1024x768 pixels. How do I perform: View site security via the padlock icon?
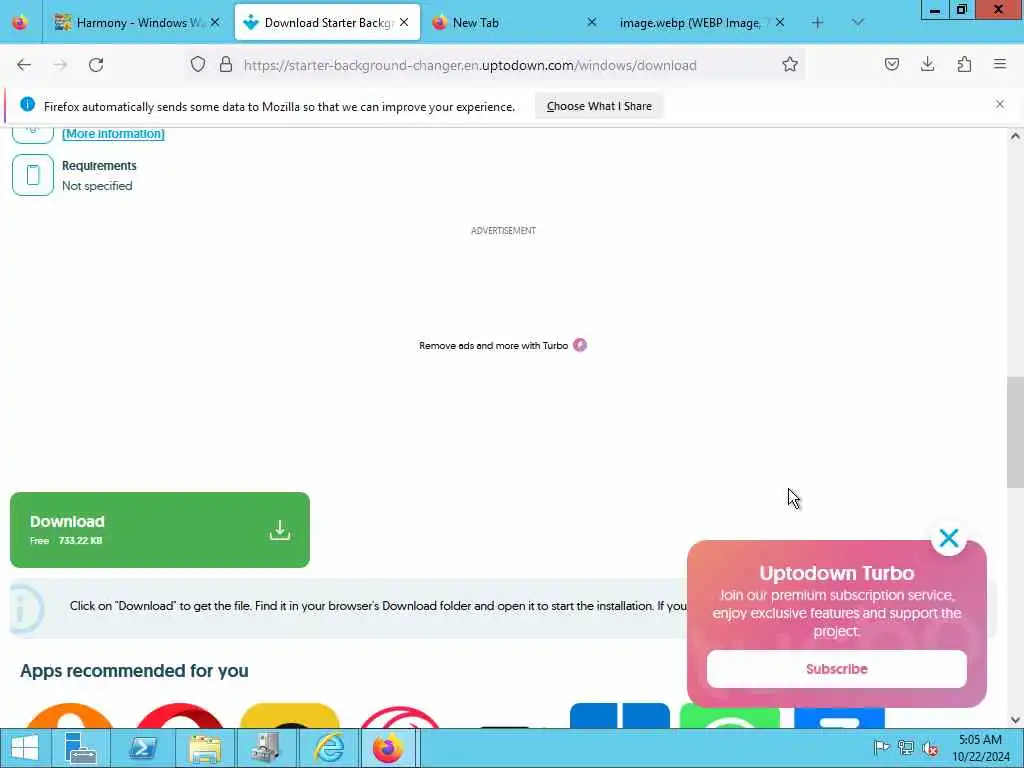click(x=226, y=64)
